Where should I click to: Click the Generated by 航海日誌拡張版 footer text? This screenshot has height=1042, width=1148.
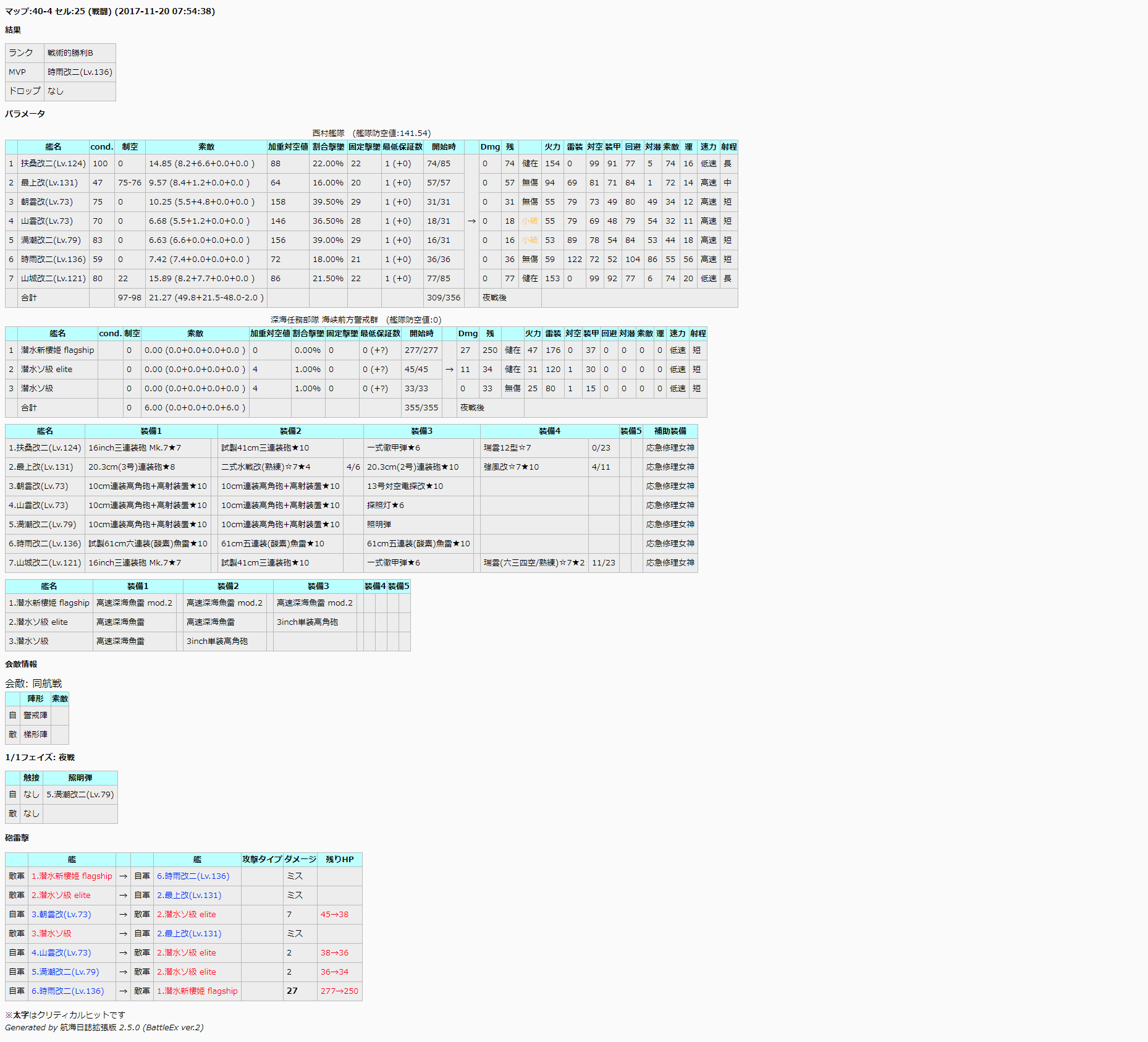point(104,1028)
